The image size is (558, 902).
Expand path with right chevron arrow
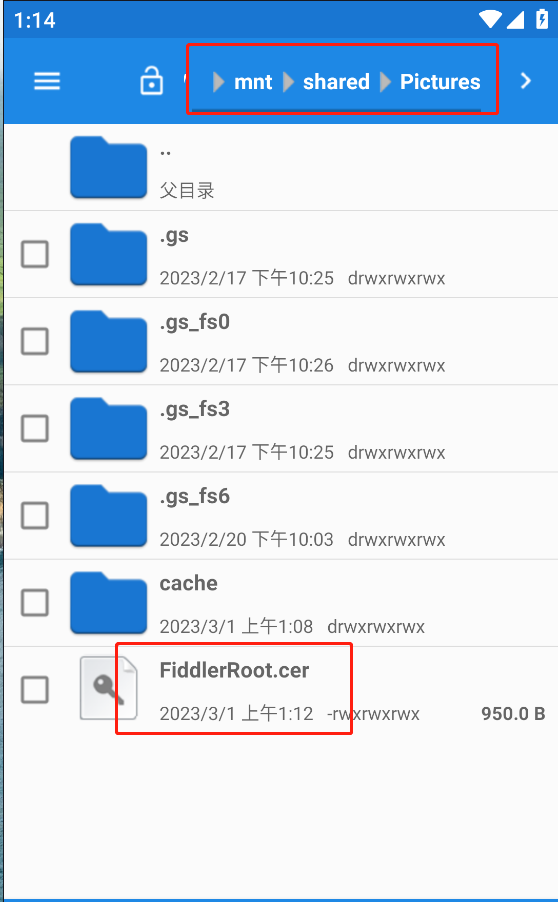tap(525, 81)
